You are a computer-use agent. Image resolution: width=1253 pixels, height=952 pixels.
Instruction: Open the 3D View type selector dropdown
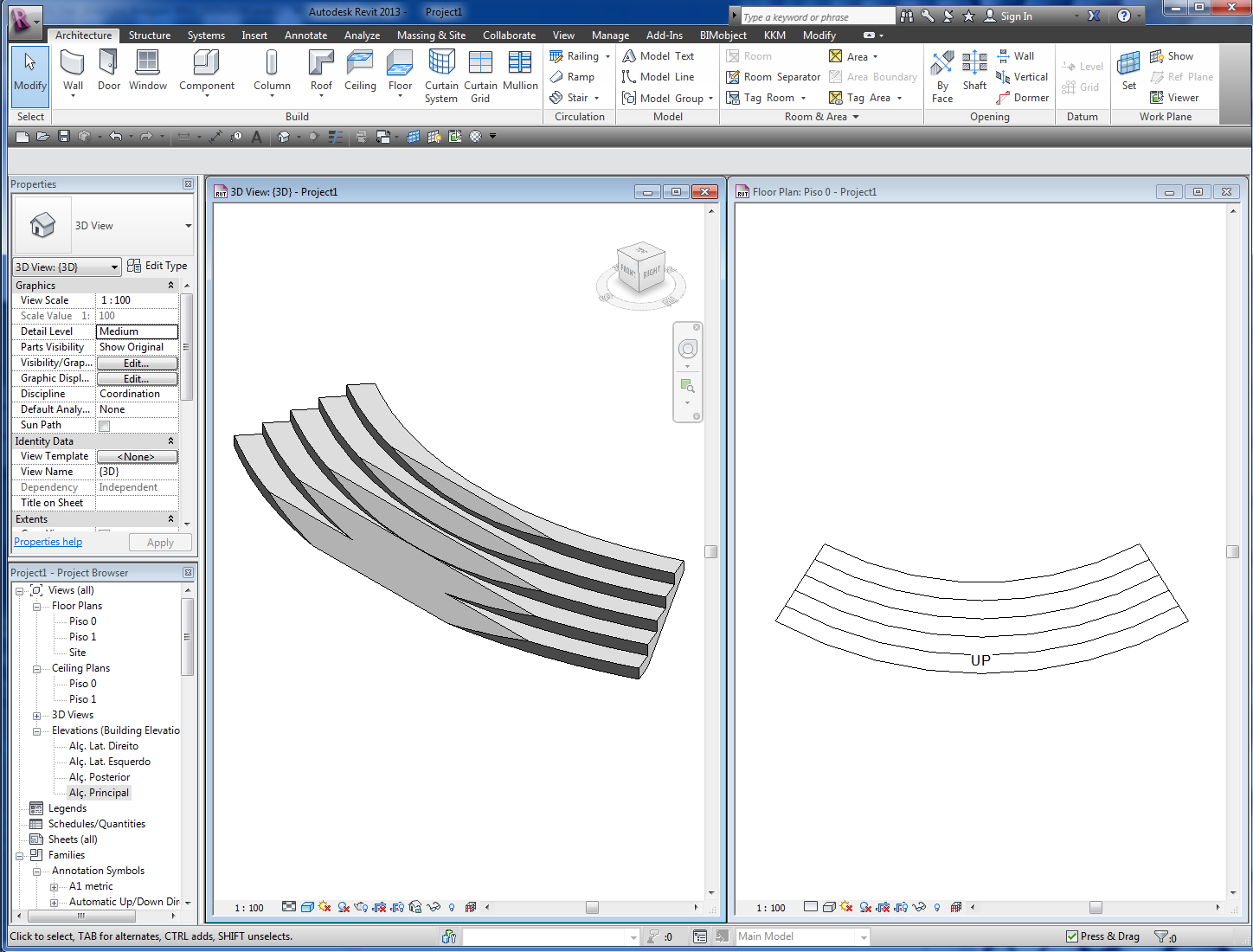189,226
